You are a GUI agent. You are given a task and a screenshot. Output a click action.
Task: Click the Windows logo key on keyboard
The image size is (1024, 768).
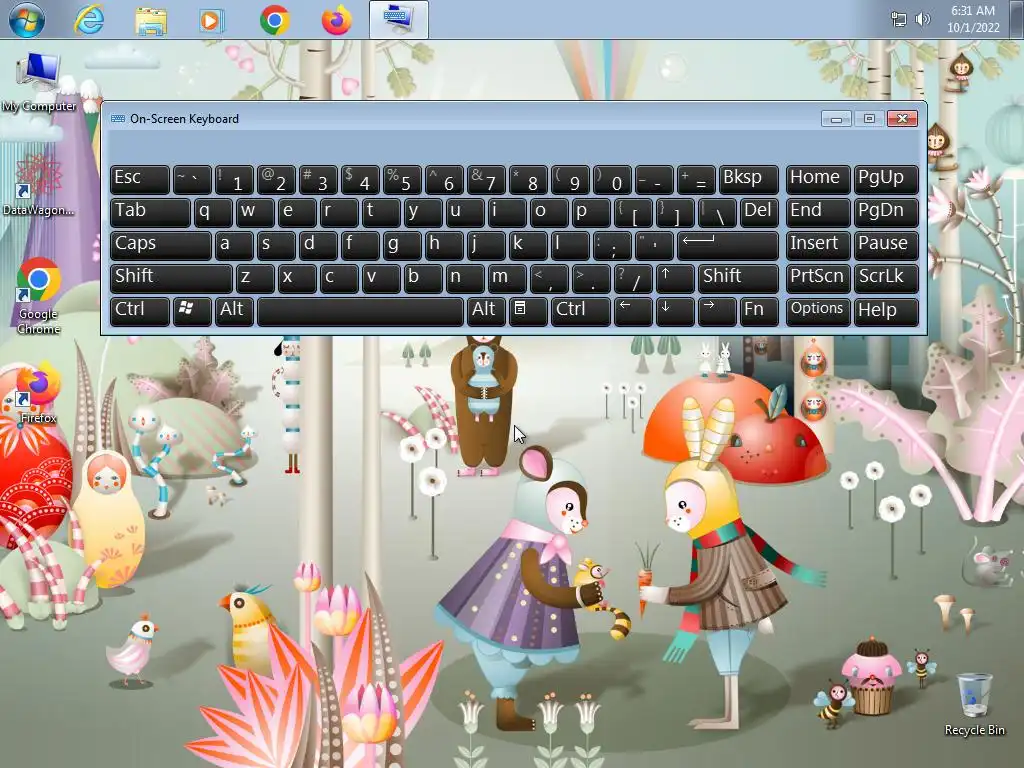tap(192, 311)
